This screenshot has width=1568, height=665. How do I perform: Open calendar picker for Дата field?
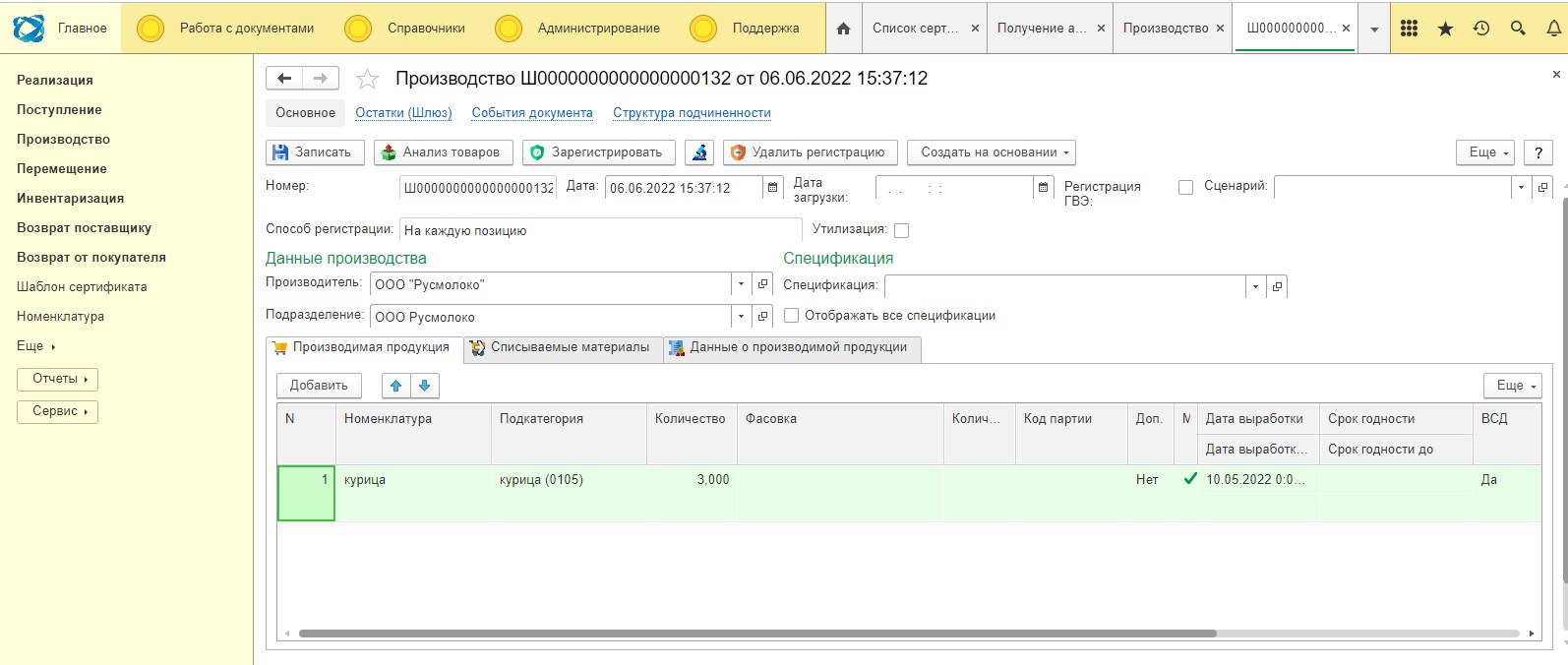(773, 188)
